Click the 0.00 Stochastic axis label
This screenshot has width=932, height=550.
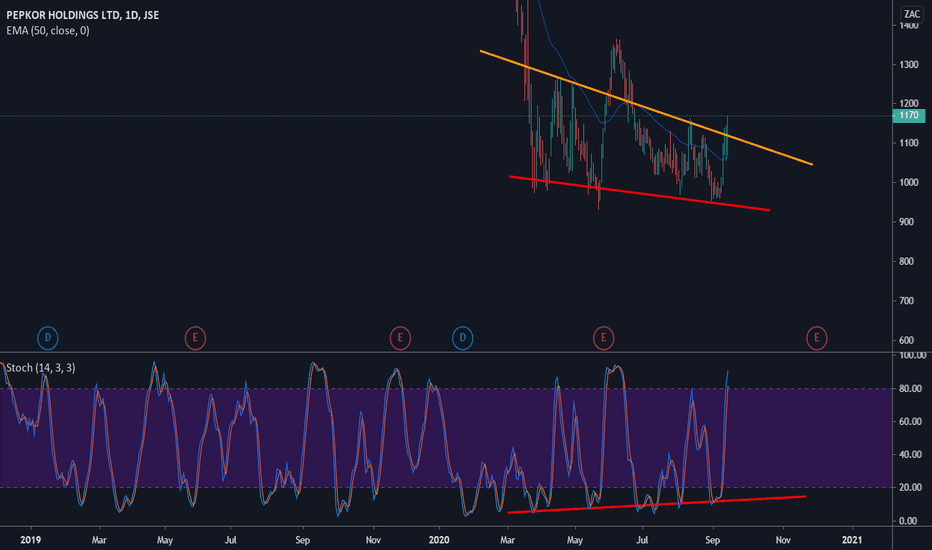(908, 521)
